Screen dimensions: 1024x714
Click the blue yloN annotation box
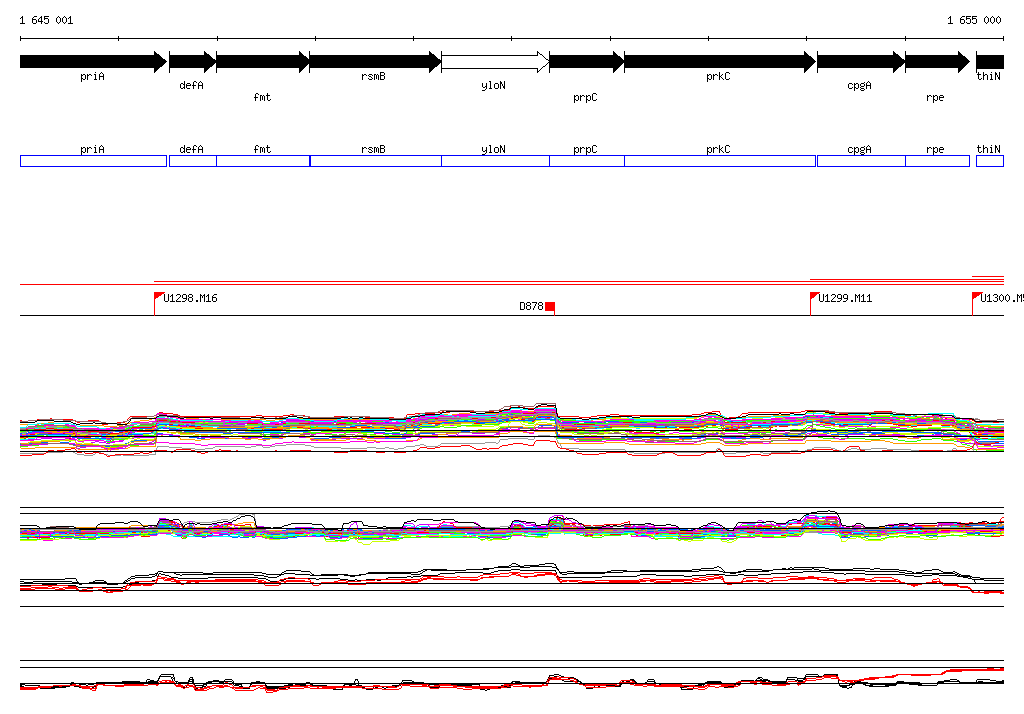[x=495, y=161]
